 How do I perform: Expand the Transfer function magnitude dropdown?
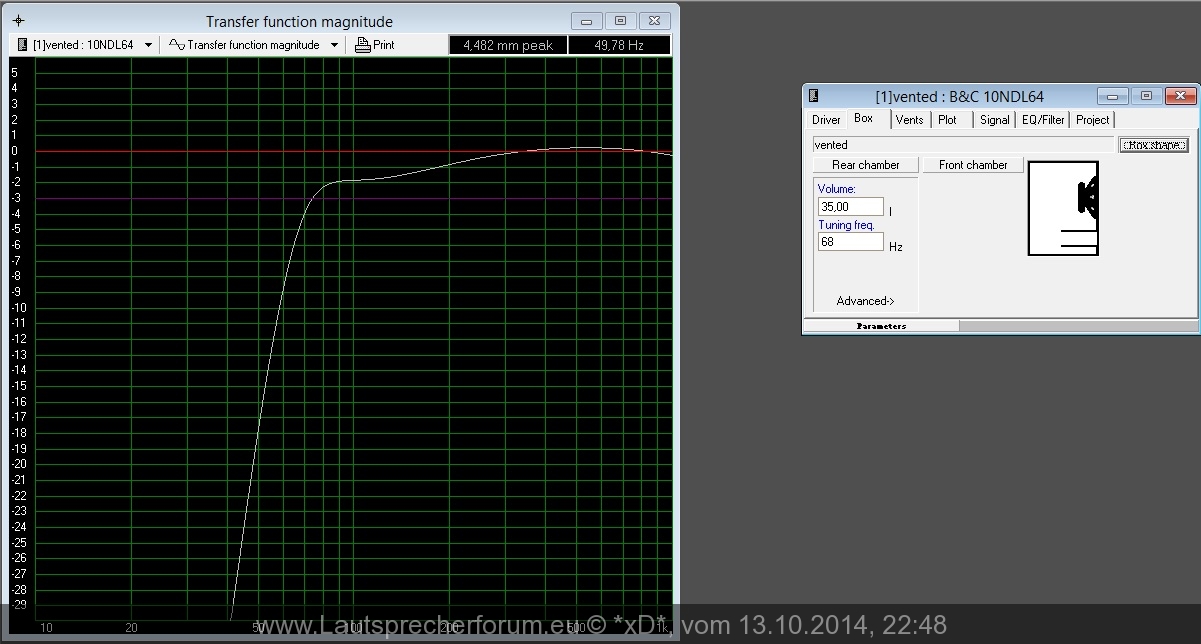tap(334, 45)
